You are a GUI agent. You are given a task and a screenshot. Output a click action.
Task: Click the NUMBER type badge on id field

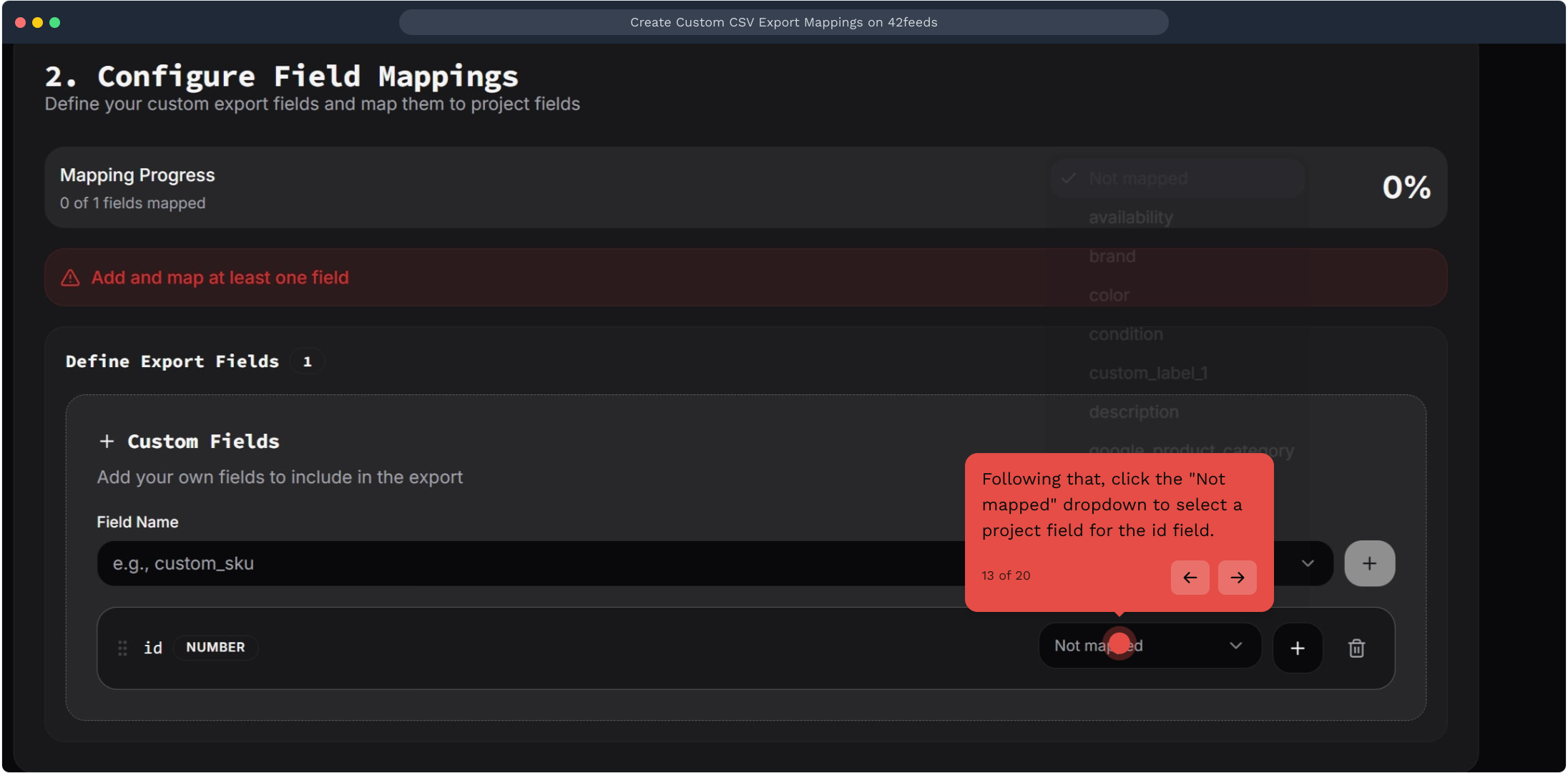[x=215, y=647]
